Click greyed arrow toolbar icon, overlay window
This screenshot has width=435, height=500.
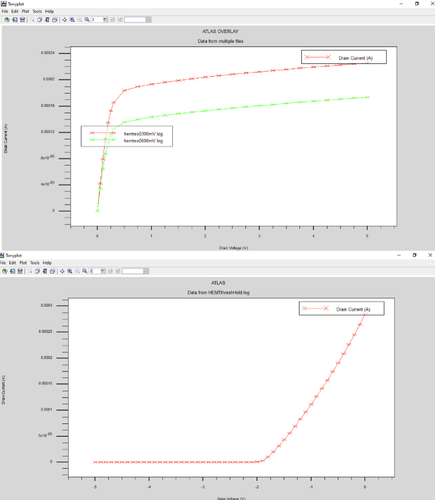[32, 20]
